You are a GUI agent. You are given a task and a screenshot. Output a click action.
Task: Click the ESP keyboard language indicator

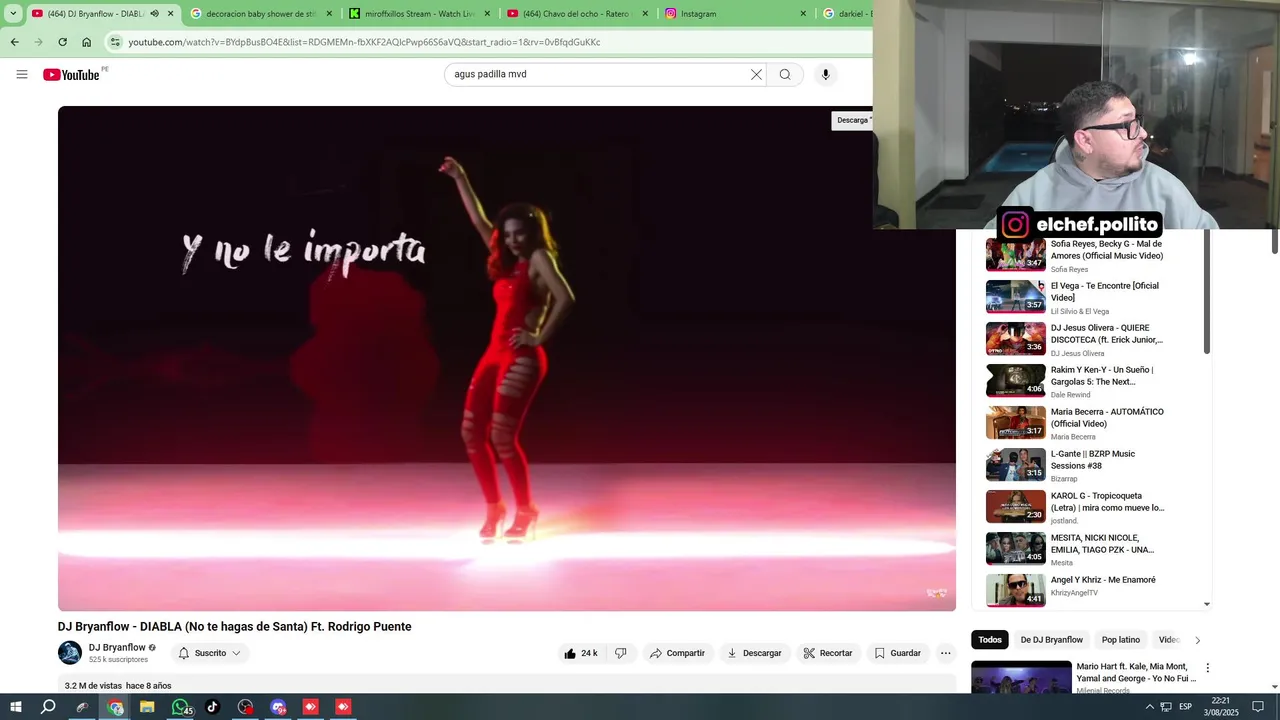click(x=1185, y=707)
